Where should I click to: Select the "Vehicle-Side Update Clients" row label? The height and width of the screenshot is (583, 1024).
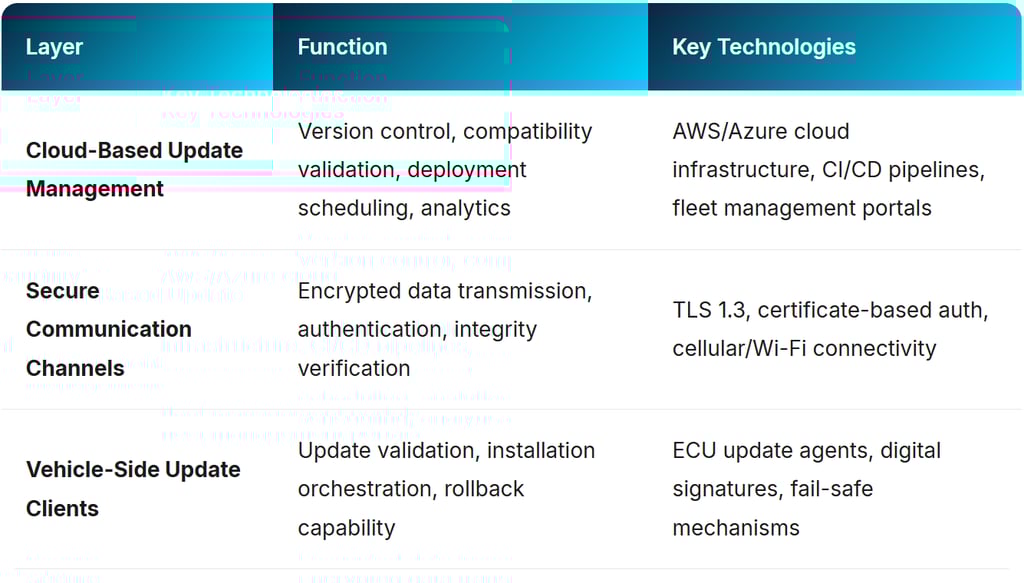[x=133, y=488]
